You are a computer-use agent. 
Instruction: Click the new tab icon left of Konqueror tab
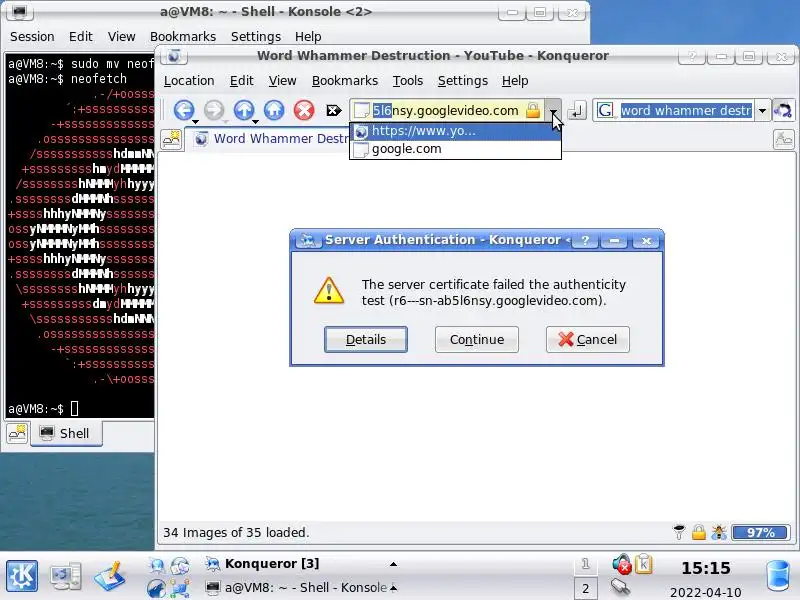(171, 139)
